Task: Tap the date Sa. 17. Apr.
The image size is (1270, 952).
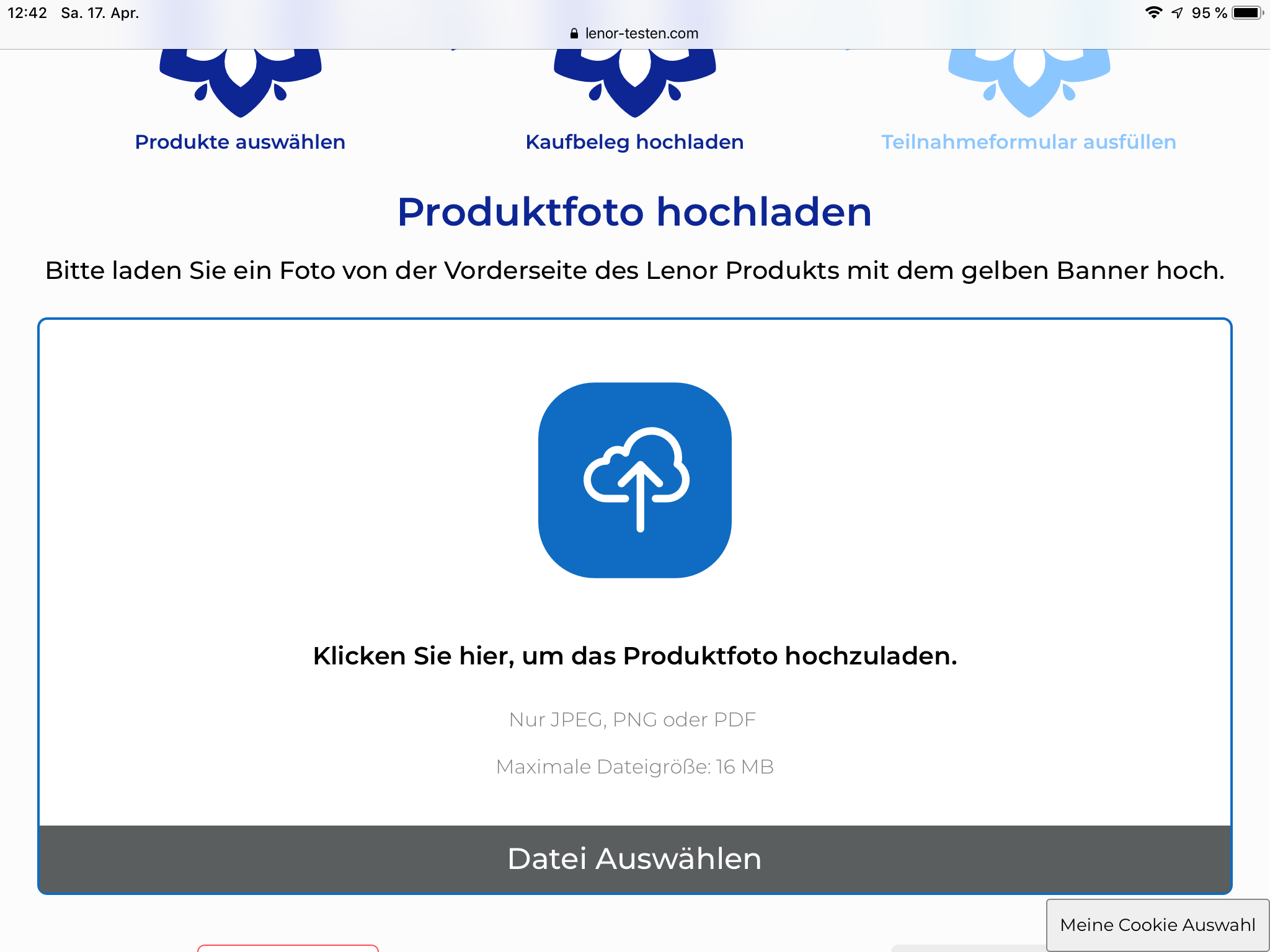Action: point(100,13)
